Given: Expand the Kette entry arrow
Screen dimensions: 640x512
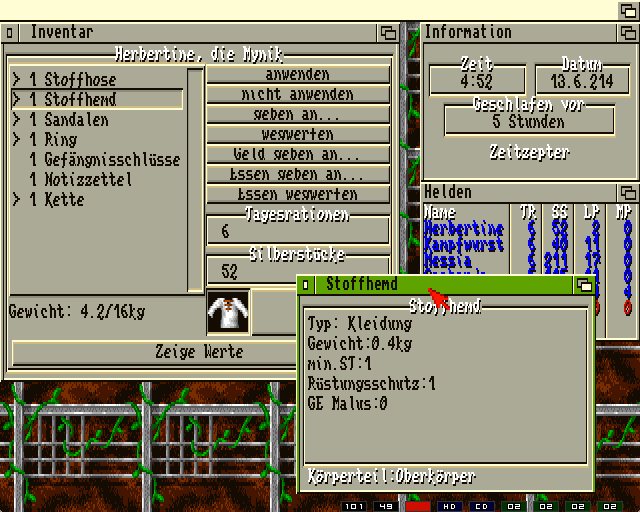Looking at the screenshot, I should point(17,200).
